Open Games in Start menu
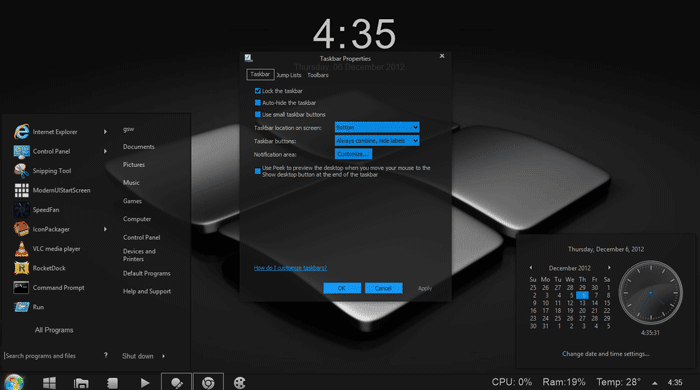This screenshot has height=390, width=700. (x=132, y=201)
